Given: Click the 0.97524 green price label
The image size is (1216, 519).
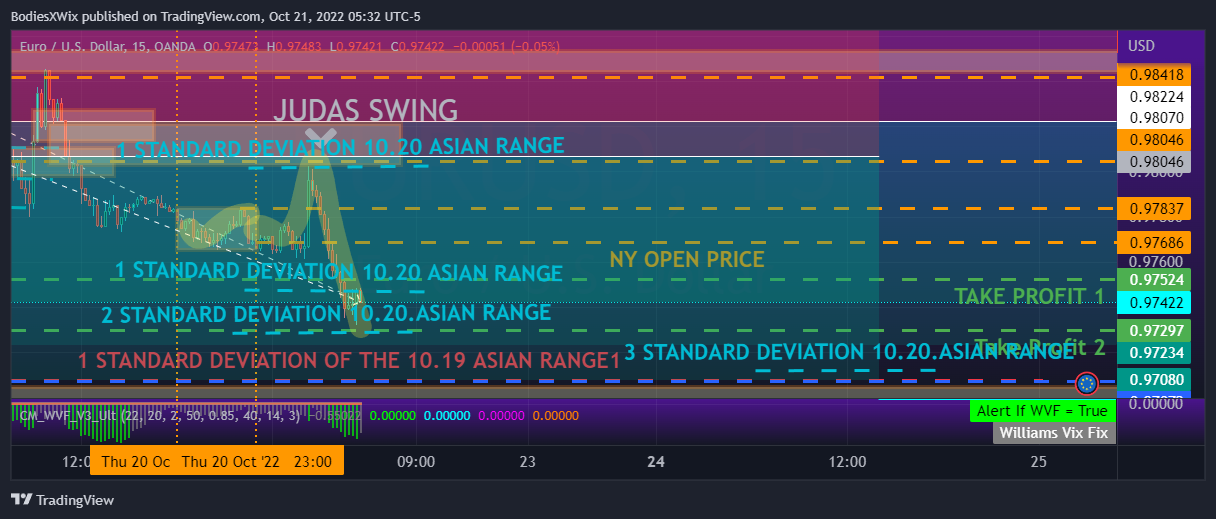Looking at the screenshot, I should click(x=1156, y=279).
